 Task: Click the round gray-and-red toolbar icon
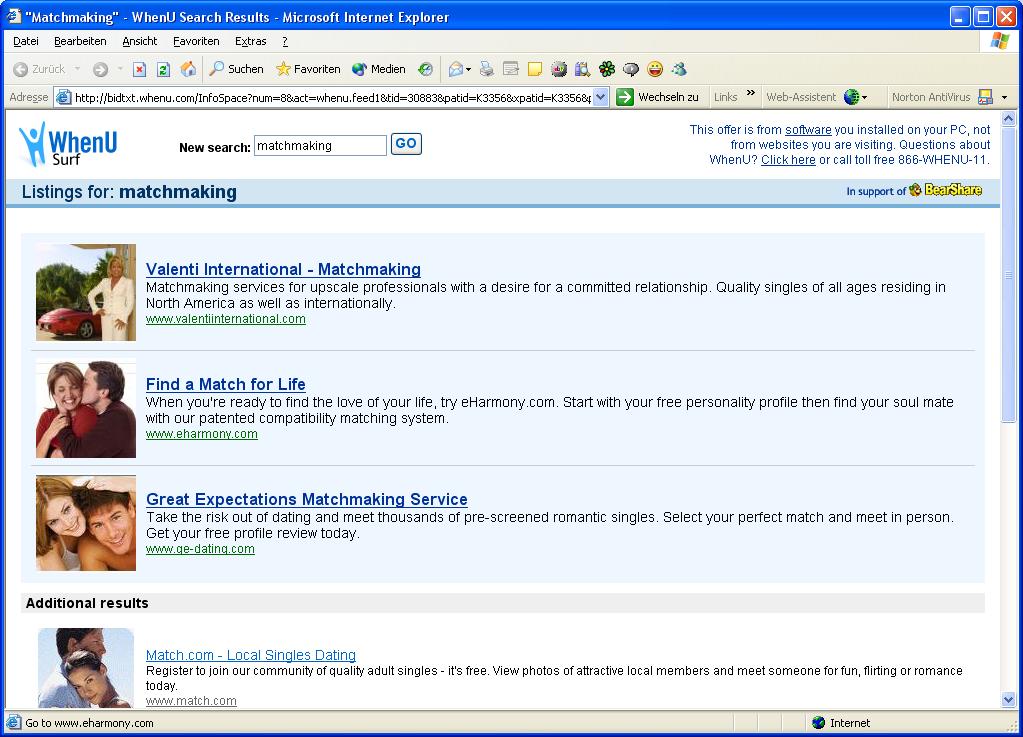[559, 69]
